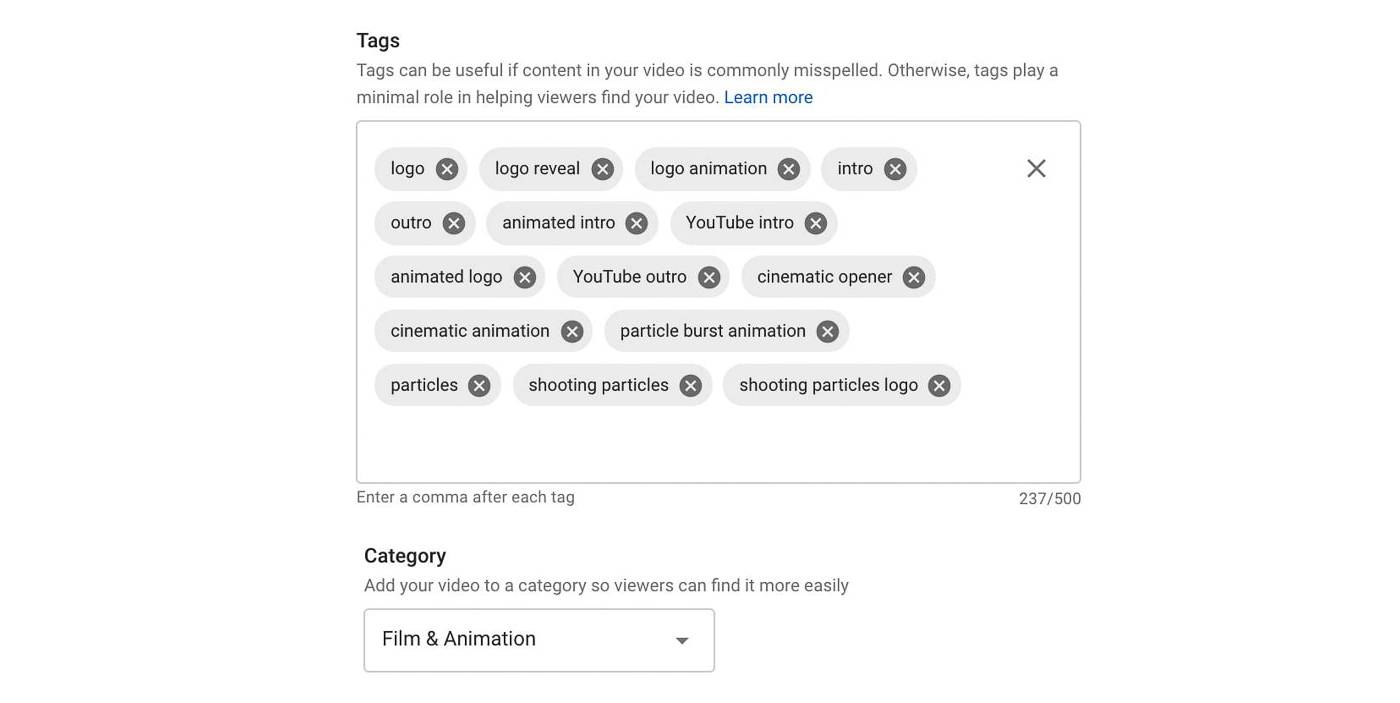Remove the "shooting particles" tag
The image size is (1400, 703).
click(x=689, y=384)
